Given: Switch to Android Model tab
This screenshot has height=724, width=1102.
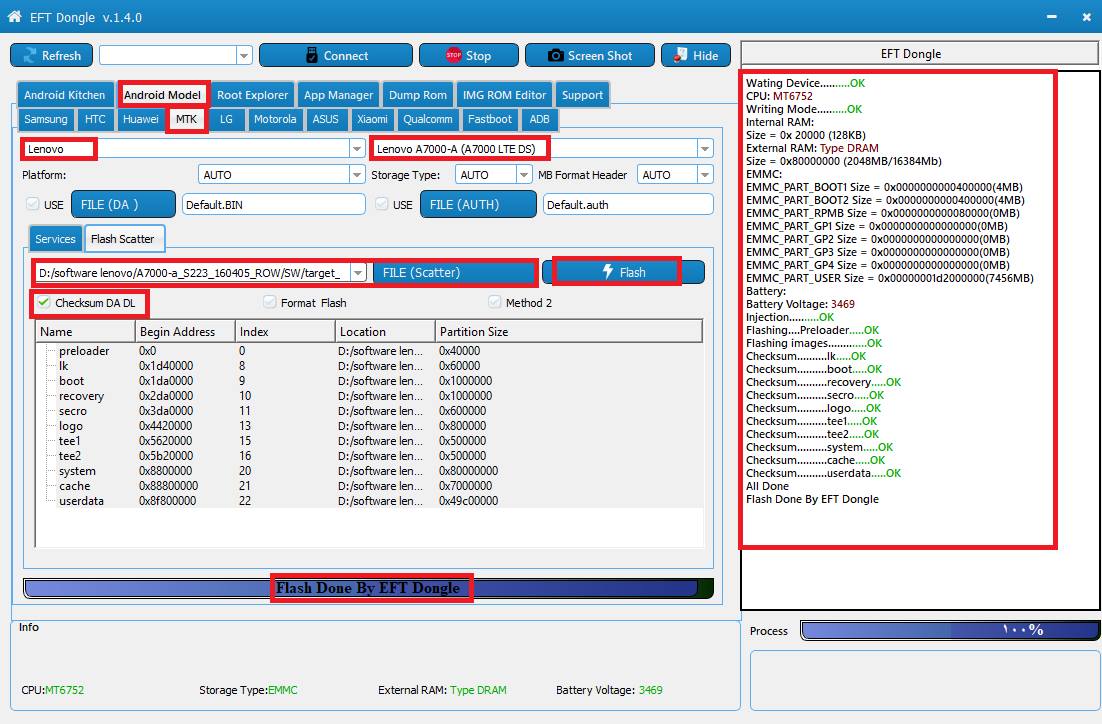Looking at the screenshot, I should coord(162,95).
